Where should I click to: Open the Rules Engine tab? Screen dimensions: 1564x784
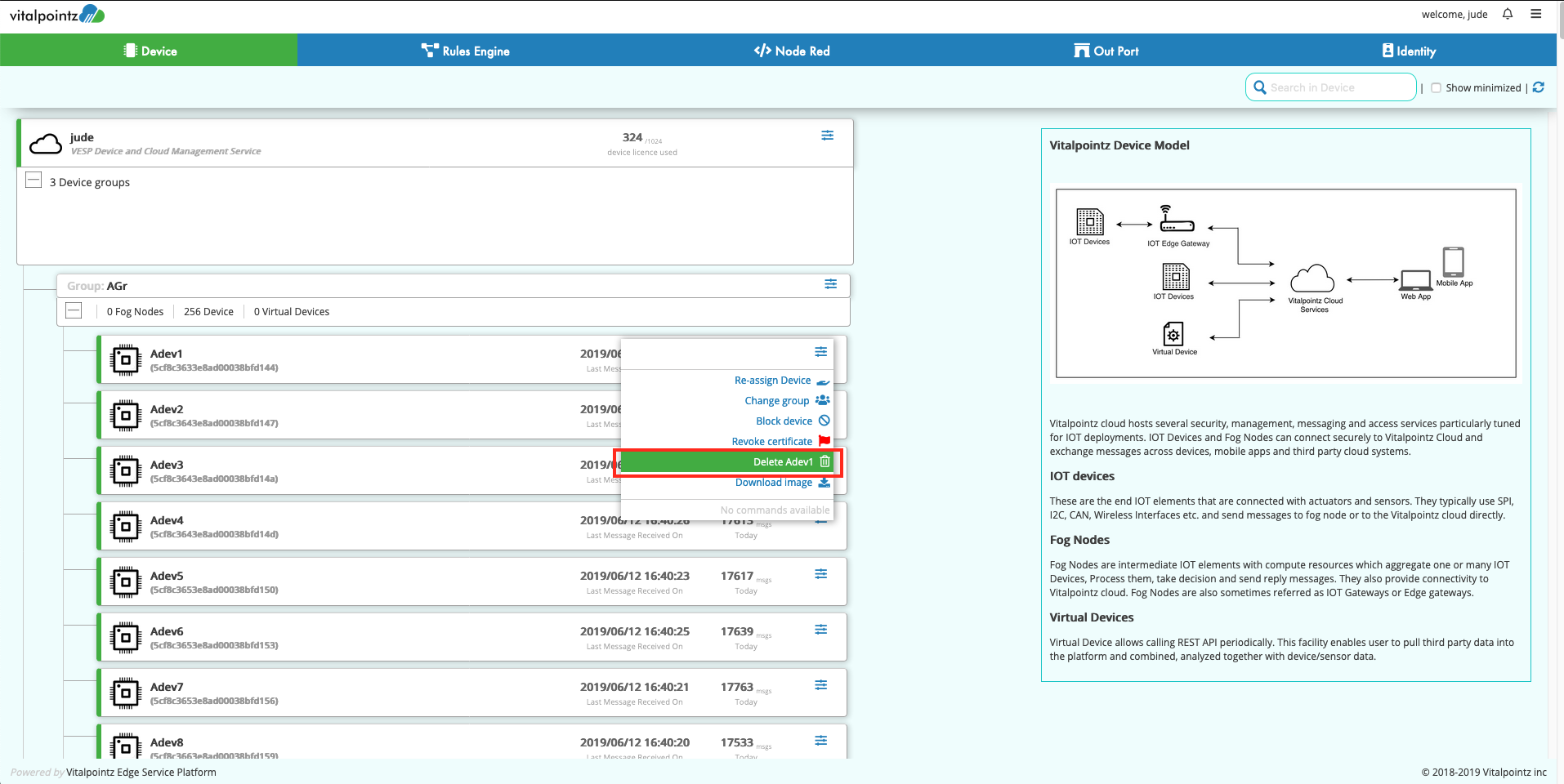click(466, 51)
